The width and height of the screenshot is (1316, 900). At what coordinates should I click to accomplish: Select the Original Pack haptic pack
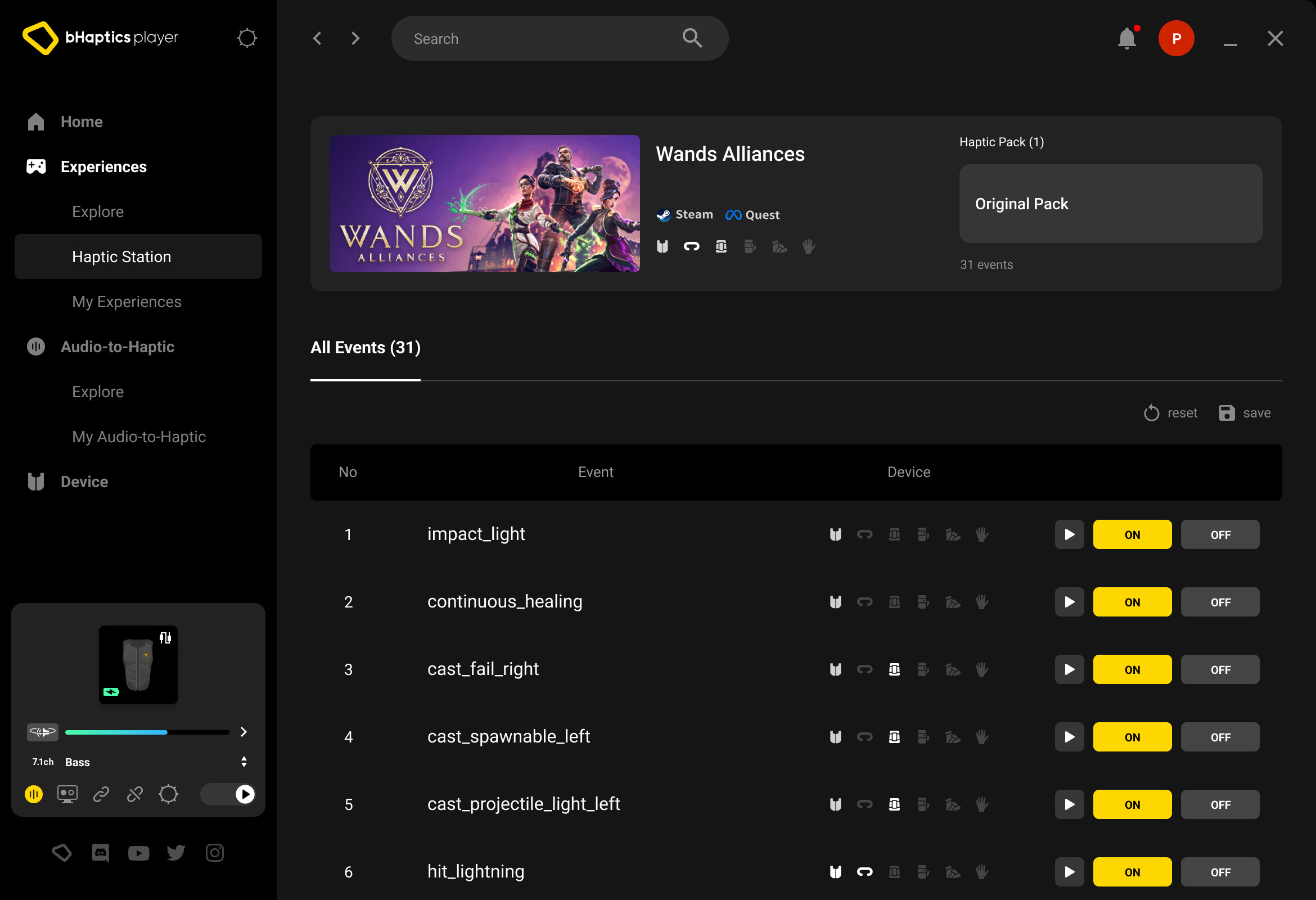(1110, 203)
